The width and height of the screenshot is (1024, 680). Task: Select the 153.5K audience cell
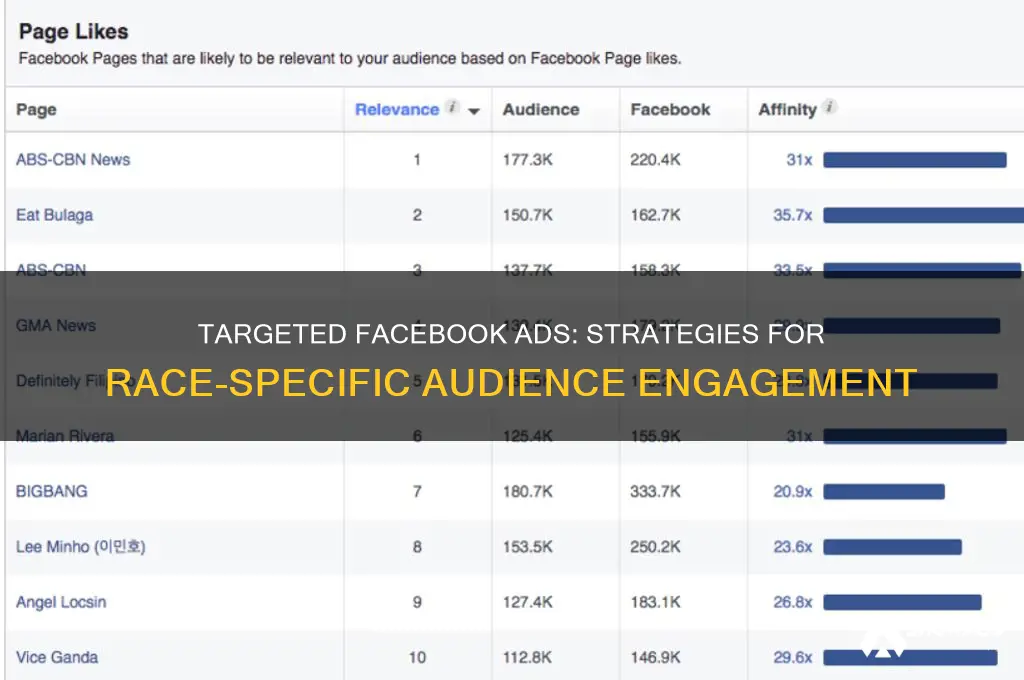(x=528, y=547)
